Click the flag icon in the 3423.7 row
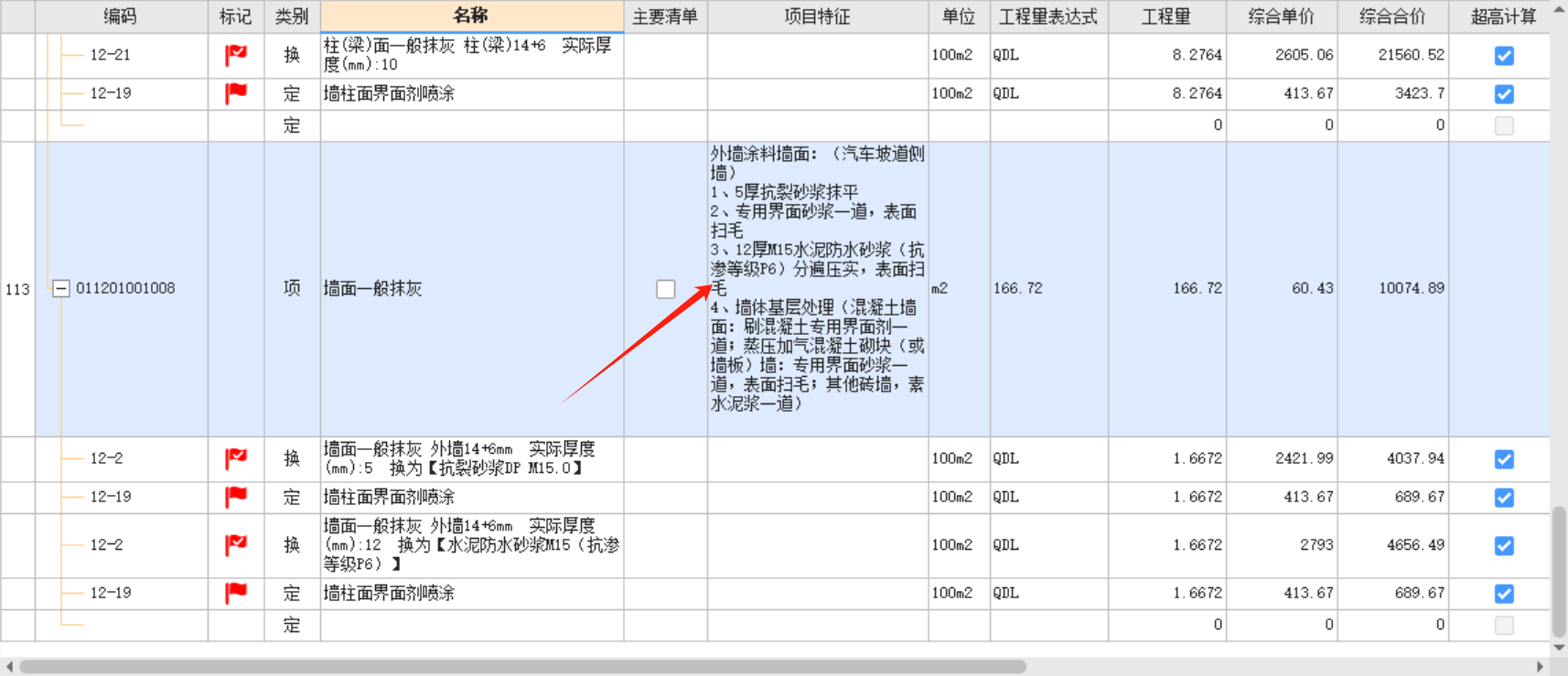1568x676 pixels. (x=236, y=93)
